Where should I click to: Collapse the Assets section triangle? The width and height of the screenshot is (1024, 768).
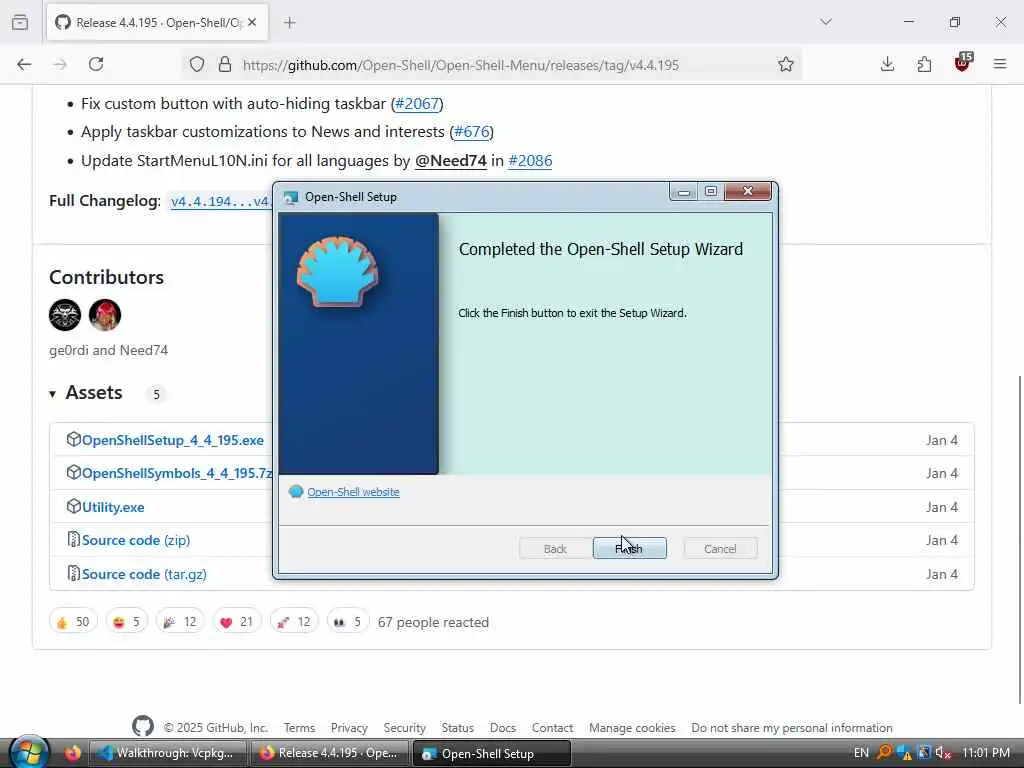(52, 394)
